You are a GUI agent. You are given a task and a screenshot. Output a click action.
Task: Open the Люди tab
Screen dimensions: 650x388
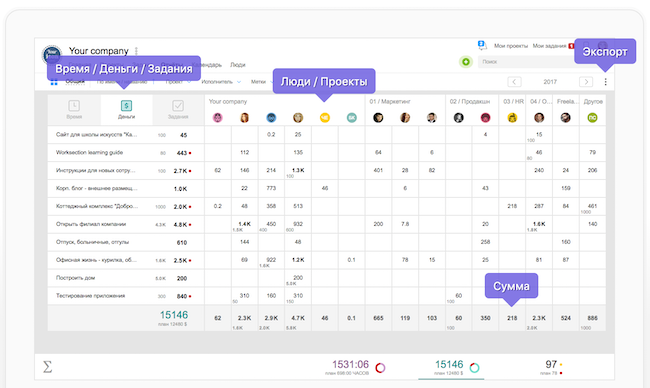click(x=238, y=65)
